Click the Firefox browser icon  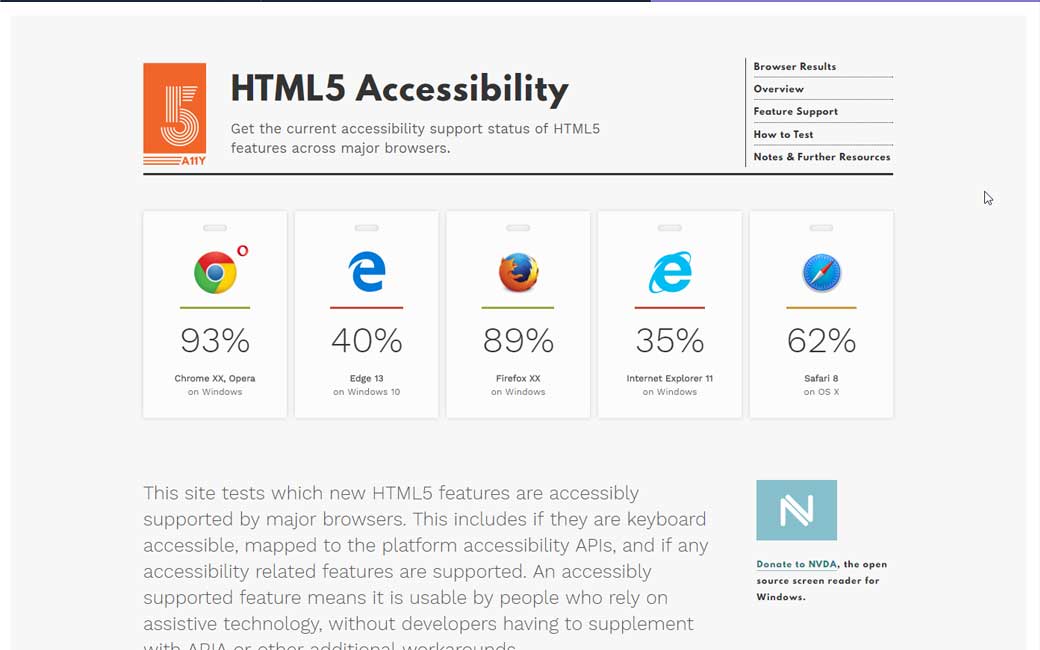pyautogui.click(x=518, y=272)
